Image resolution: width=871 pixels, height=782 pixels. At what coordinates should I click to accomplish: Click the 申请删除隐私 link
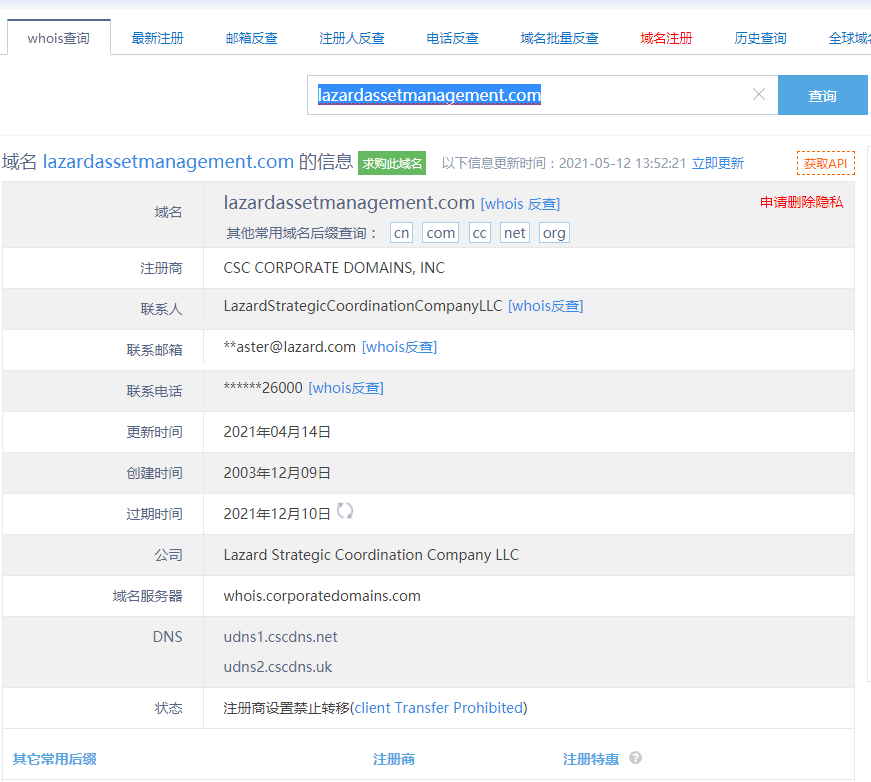pos(801,202)
